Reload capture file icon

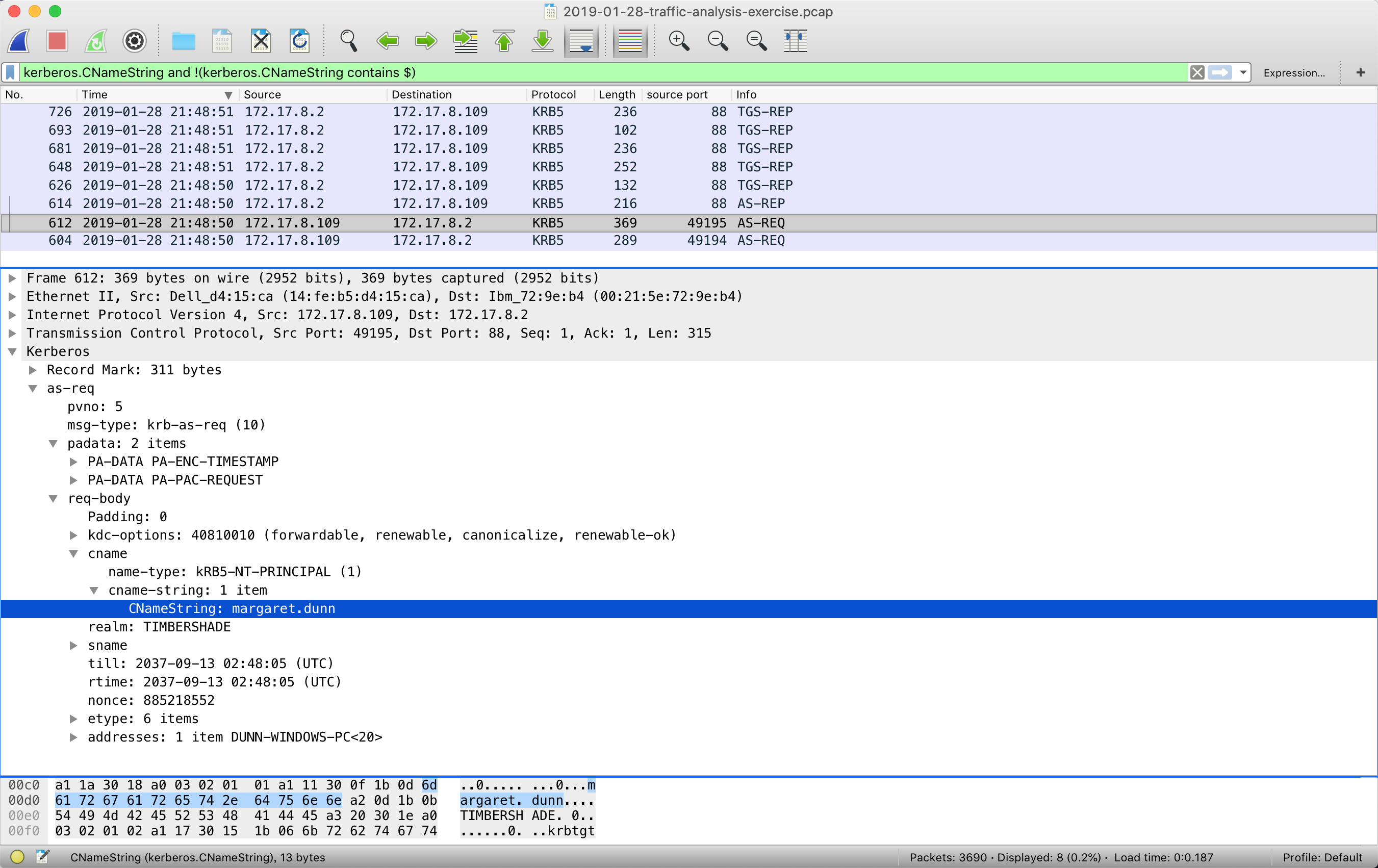(x=299, y=41)
